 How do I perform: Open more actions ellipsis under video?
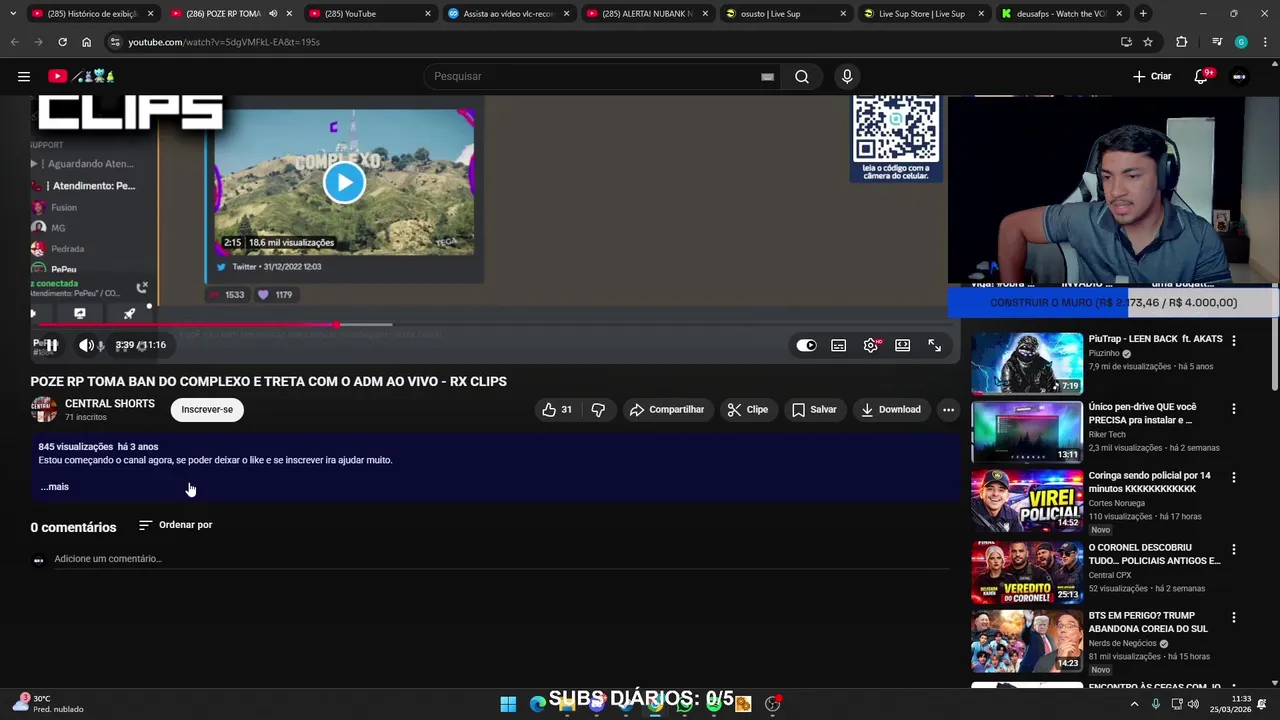click(x=948, y=409)
